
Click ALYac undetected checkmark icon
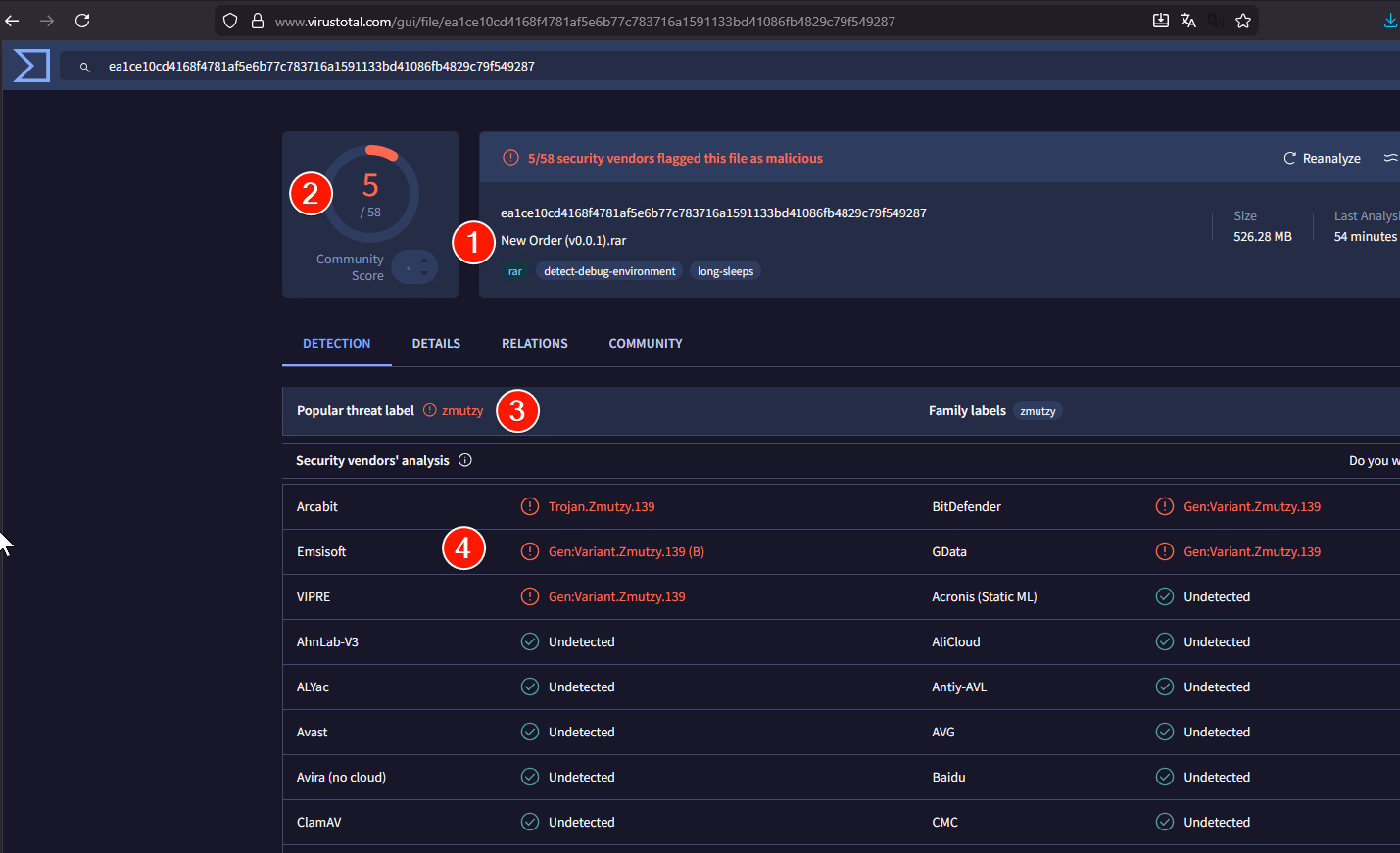pos(530,687)
